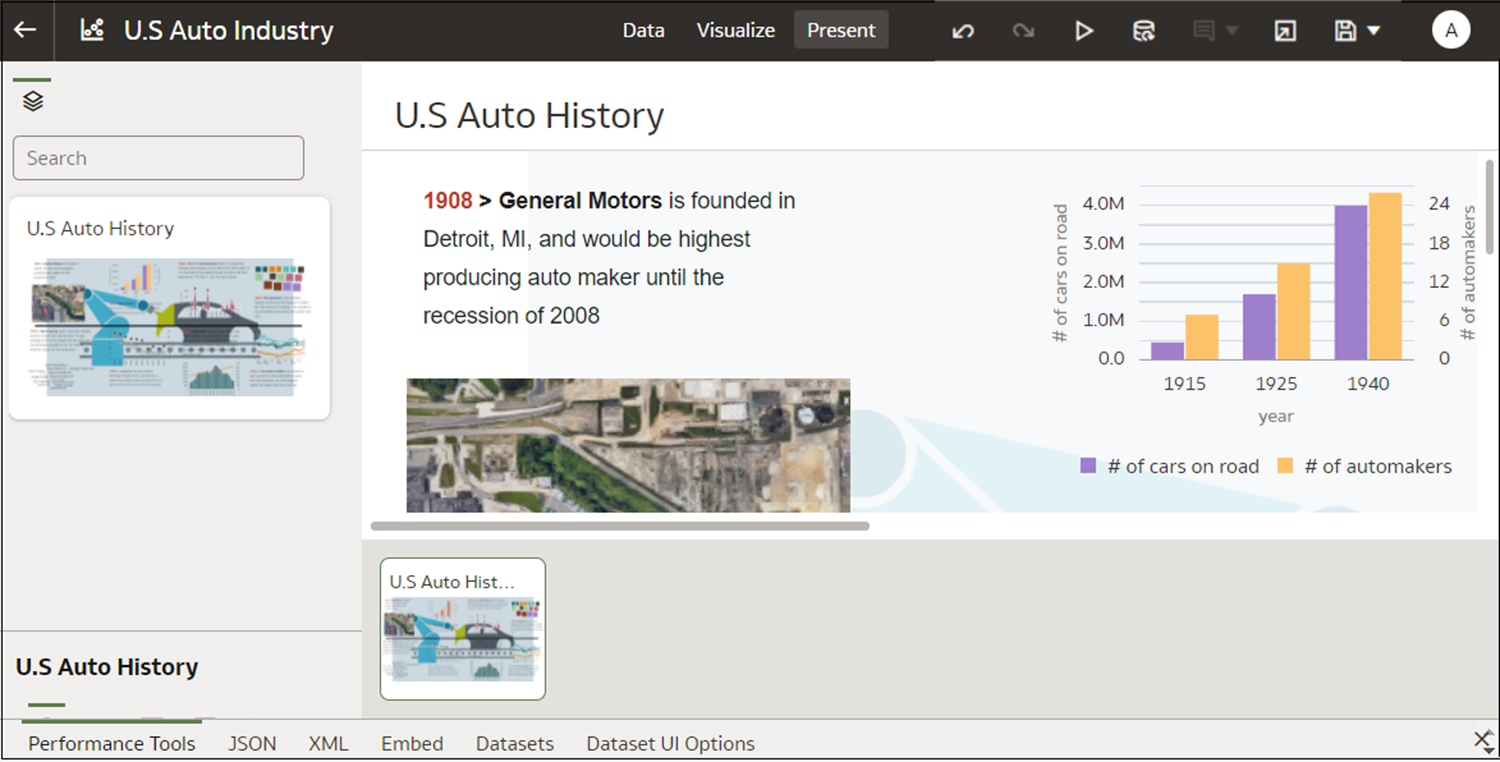
Task: Click the '# of automakers' legend label
Action: (1378, 466)
